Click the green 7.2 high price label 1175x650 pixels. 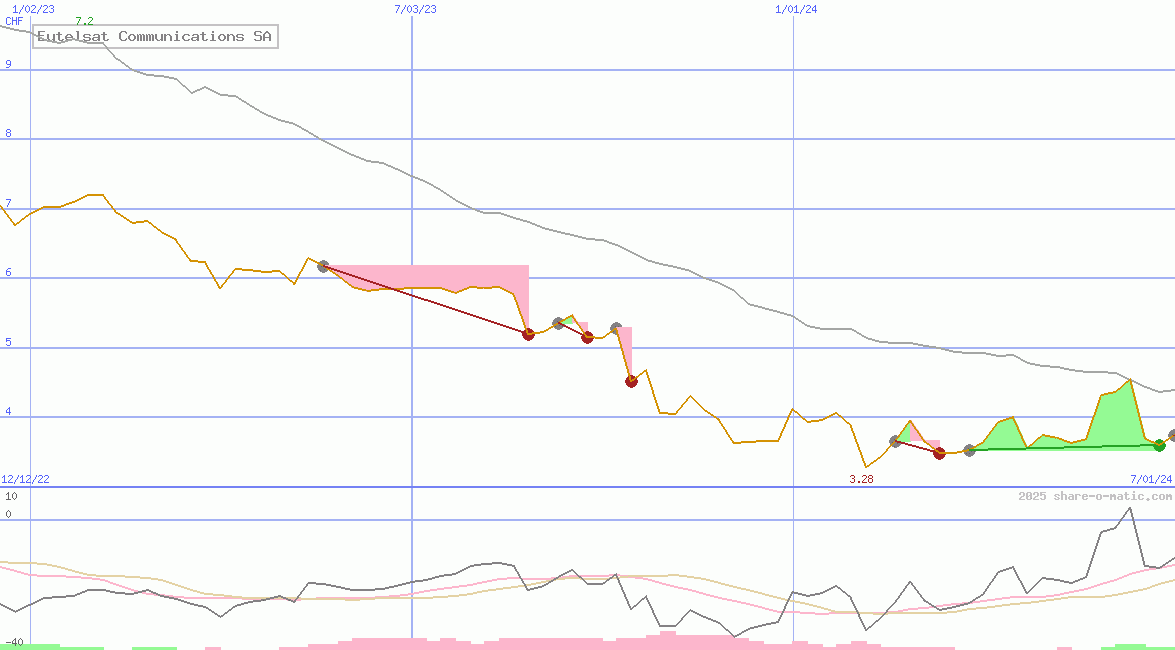tap(84, 21)
